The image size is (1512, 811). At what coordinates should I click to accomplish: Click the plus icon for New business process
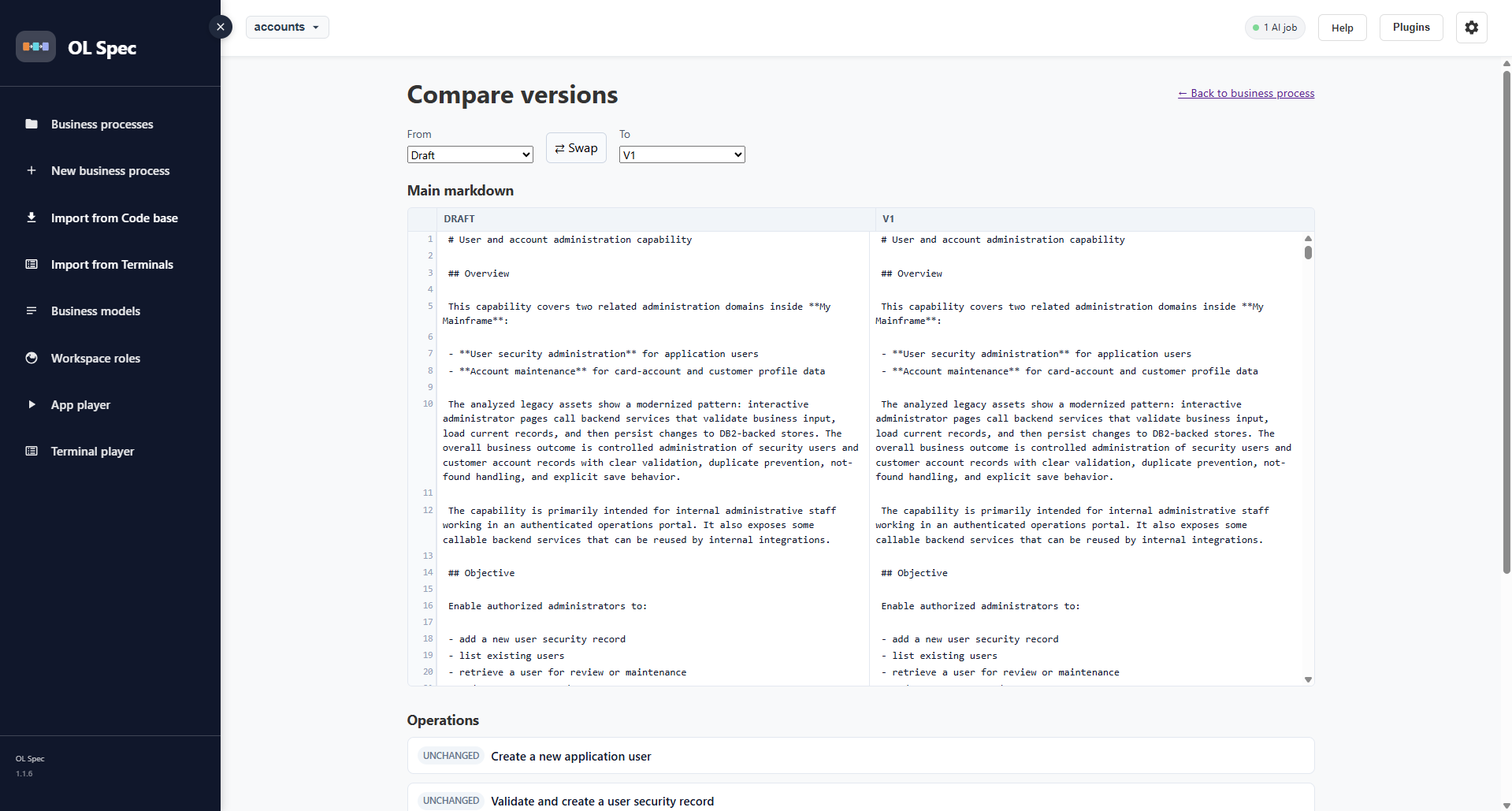point(32,170)
